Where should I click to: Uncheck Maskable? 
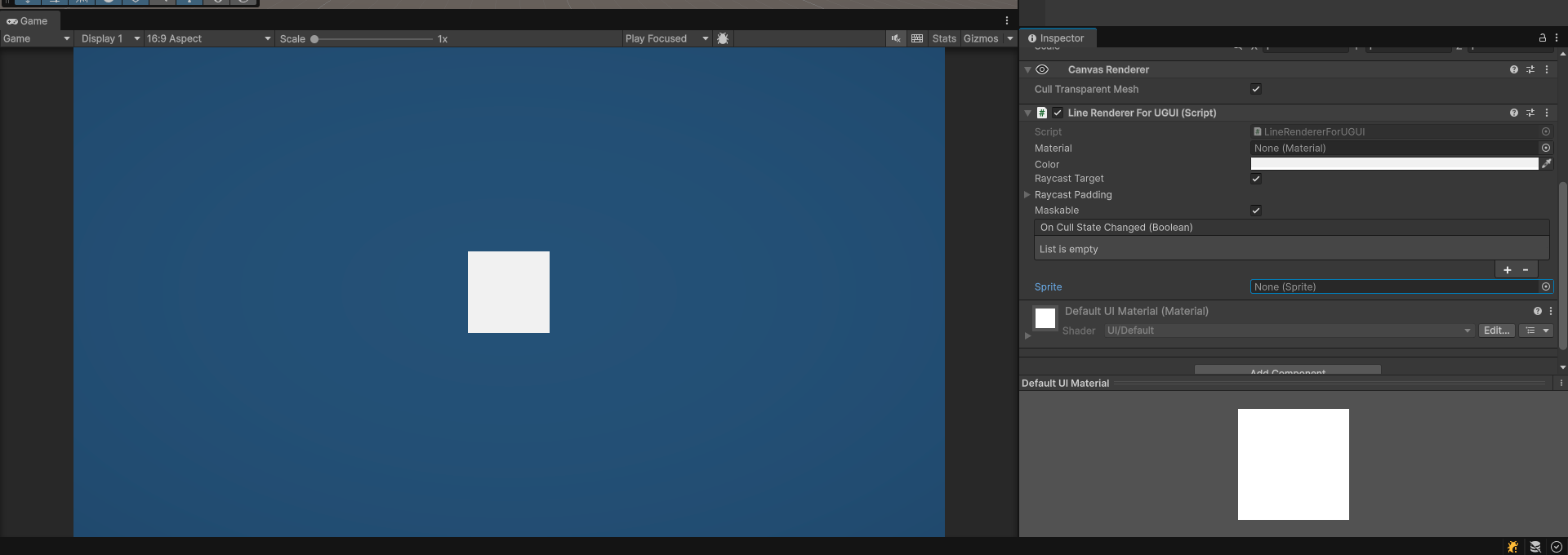click(1256, 211)
